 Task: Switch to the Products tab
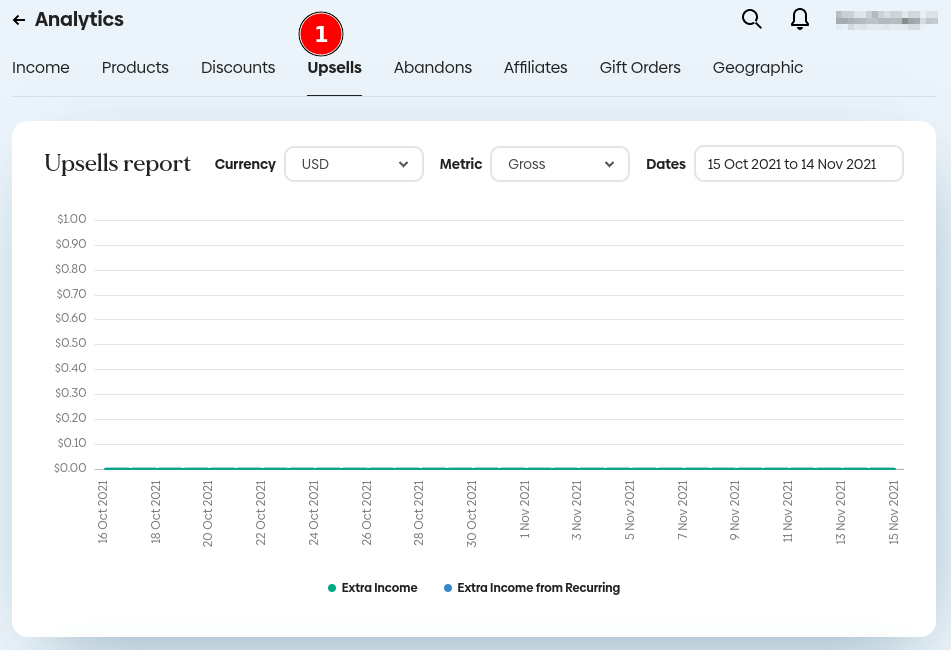pyautogui.click(x=135, y=68)
